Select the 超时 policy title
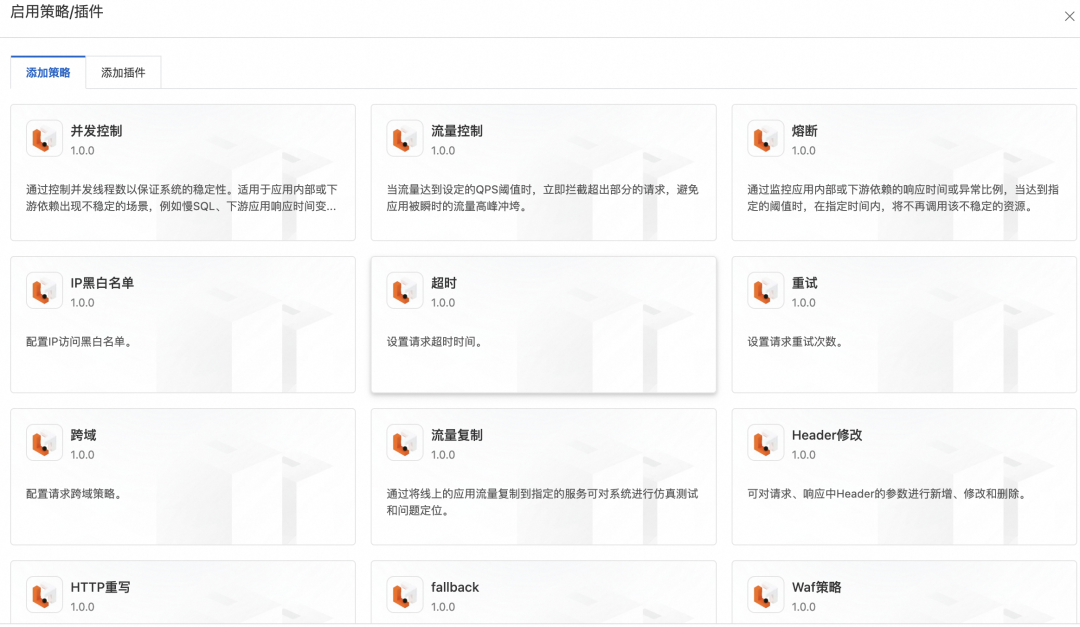 pyautogui.click(x=444, y=283)
